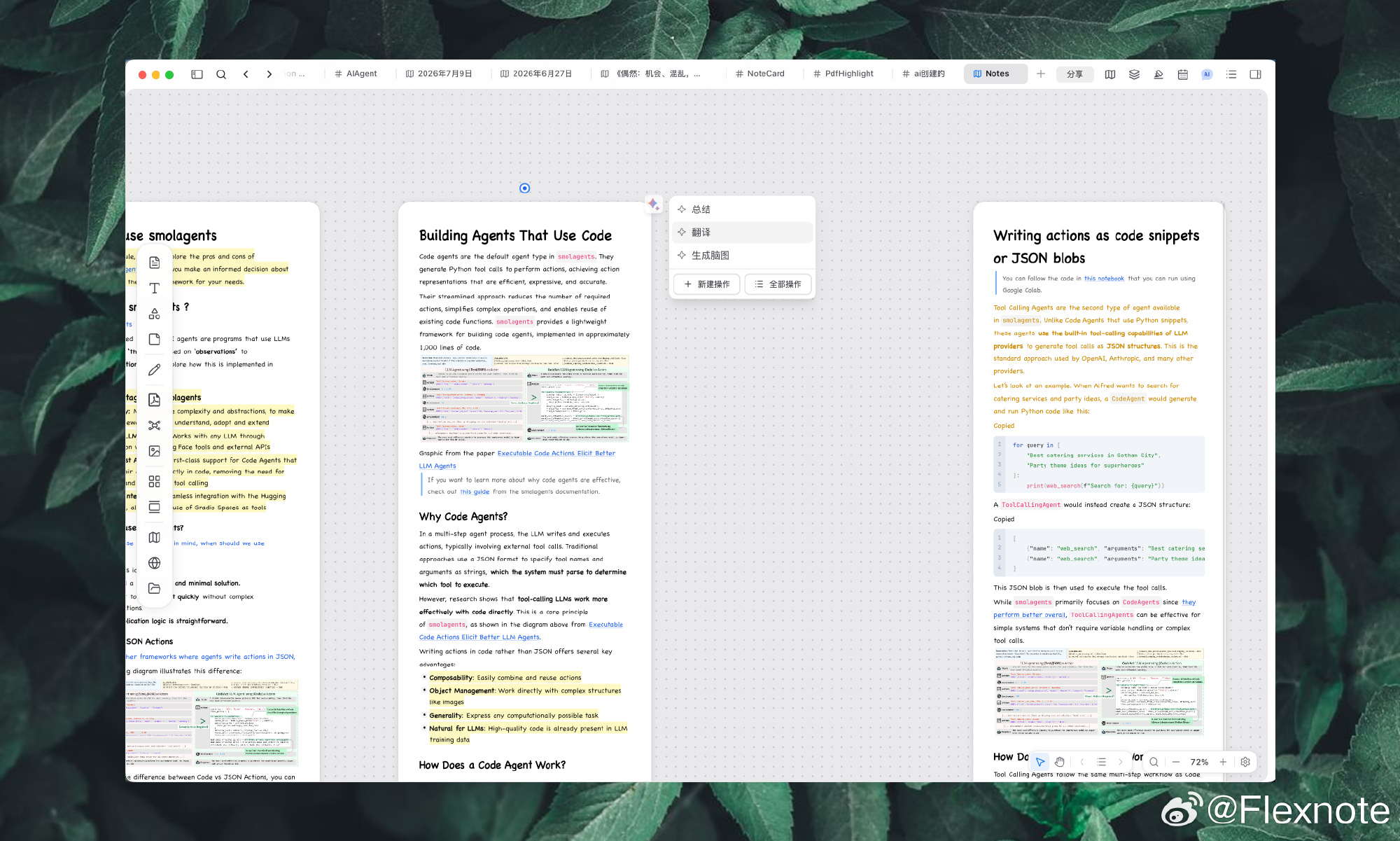This screenshot has height=841, width=1400.
Task: Click the diagram image in Writing actions card
Action: 1099,692
